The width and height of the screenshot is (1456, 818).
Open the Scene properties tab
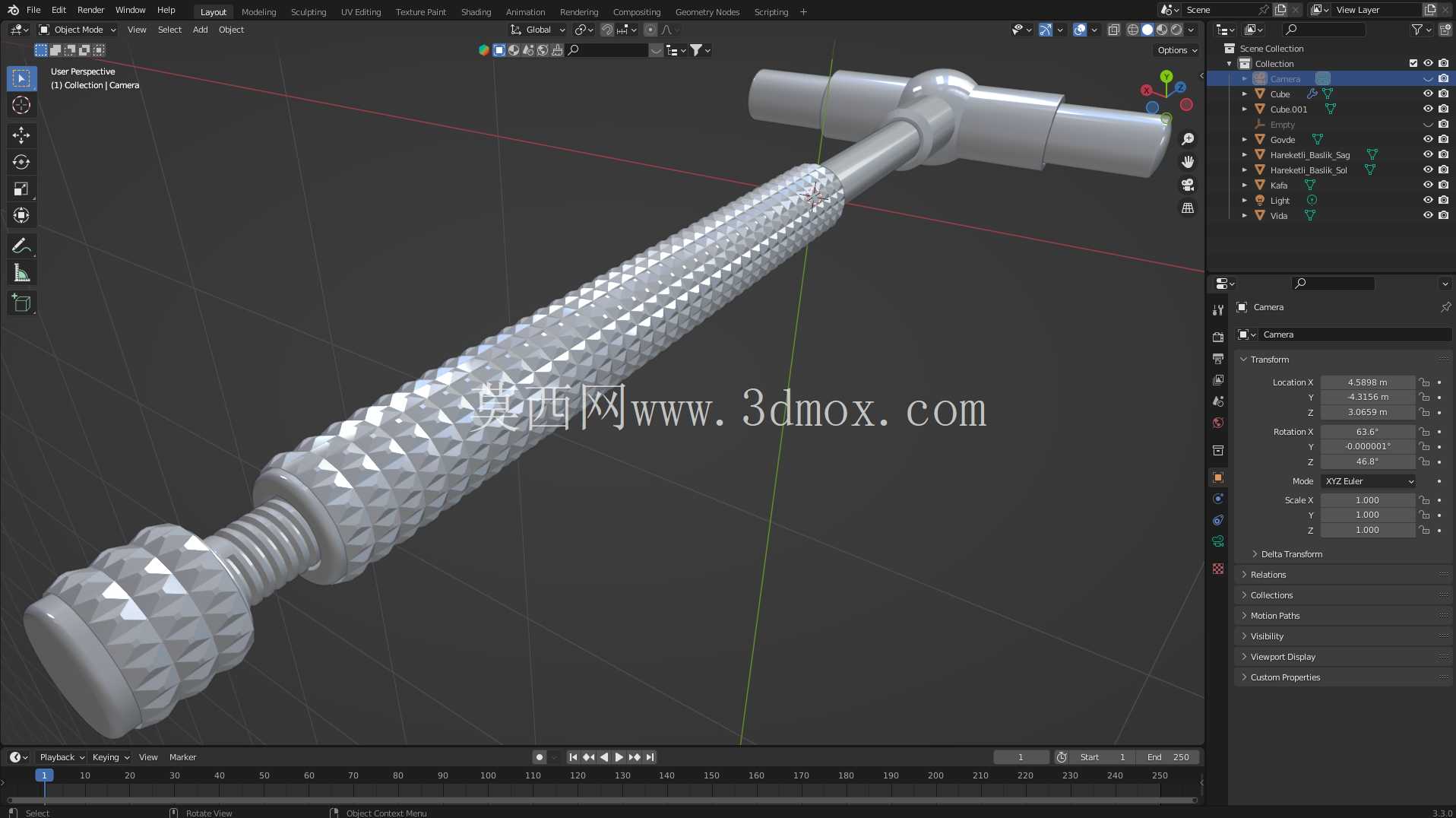tap(1218, 401)
